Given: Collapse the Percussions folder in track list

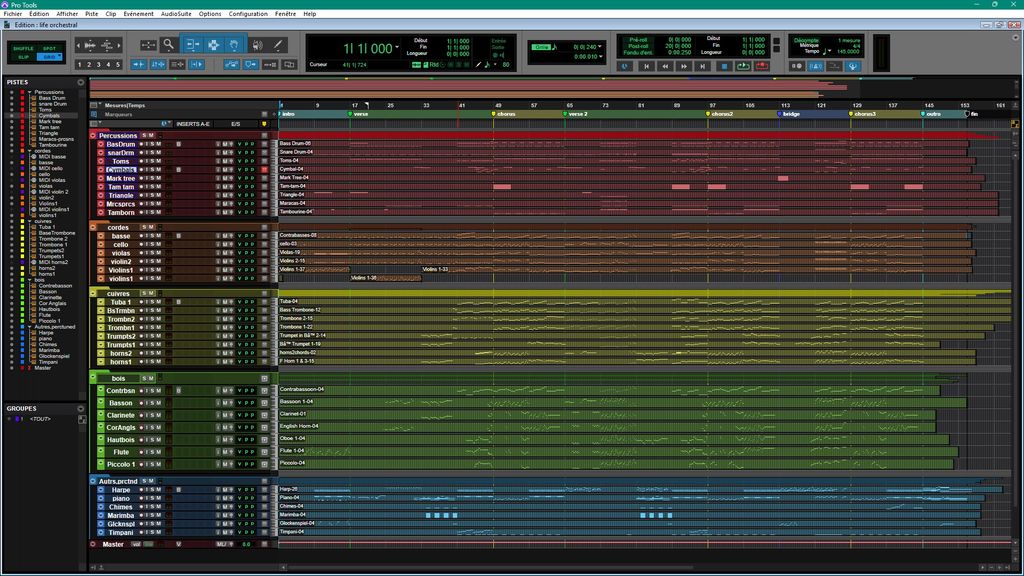Looking at the screenshot, I should tap(31, 92).
